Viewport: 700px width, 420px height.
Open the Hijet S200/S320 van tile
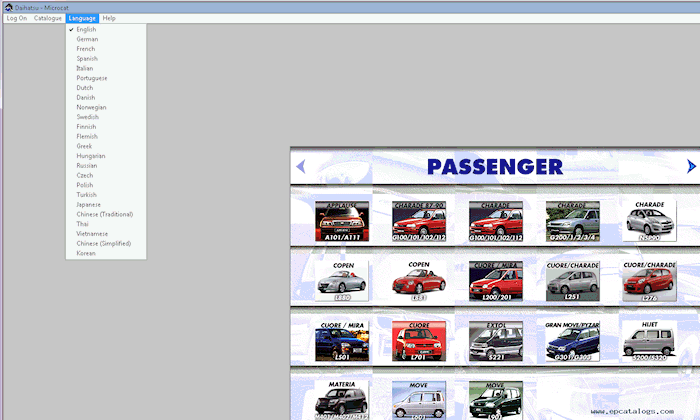point(649,341)
